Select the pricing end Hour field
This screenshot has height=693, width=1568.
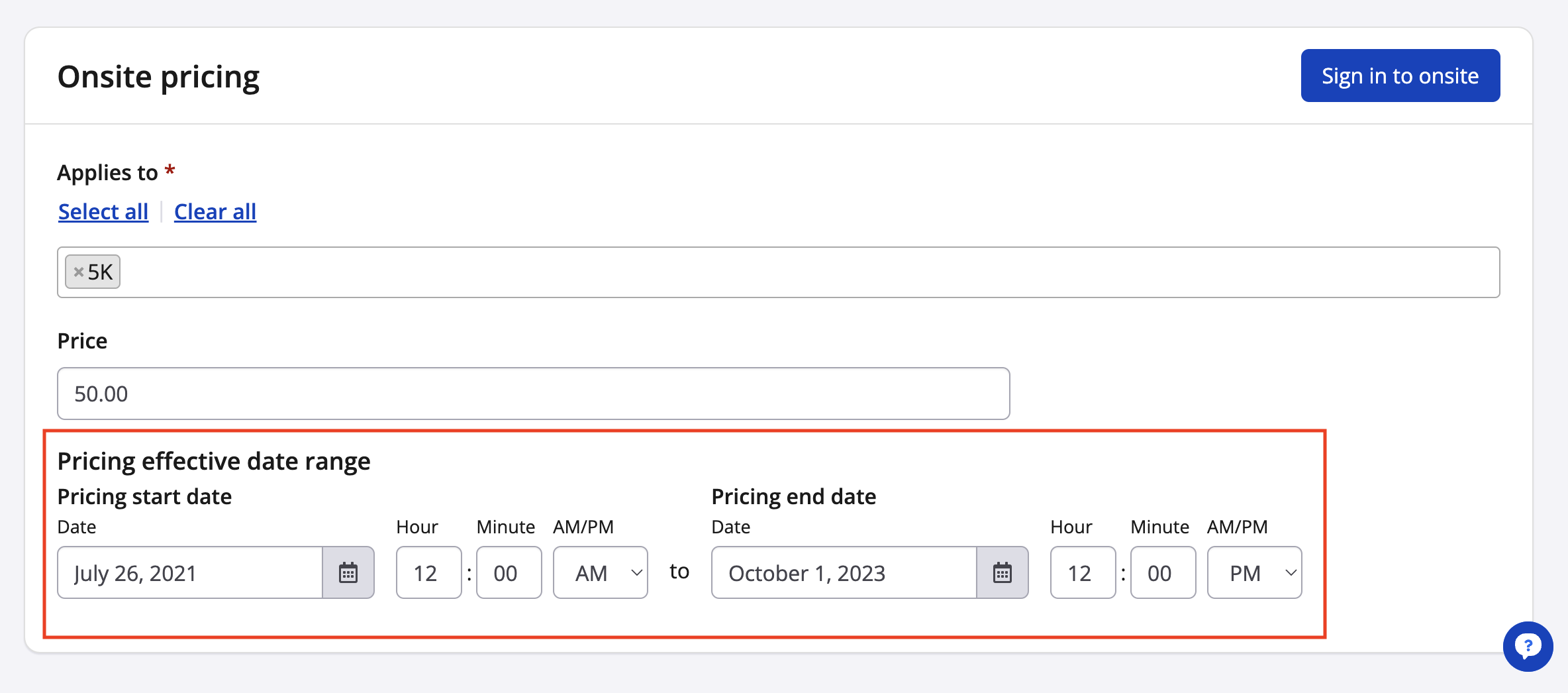pyautogui.click(x=1083, y=572)
